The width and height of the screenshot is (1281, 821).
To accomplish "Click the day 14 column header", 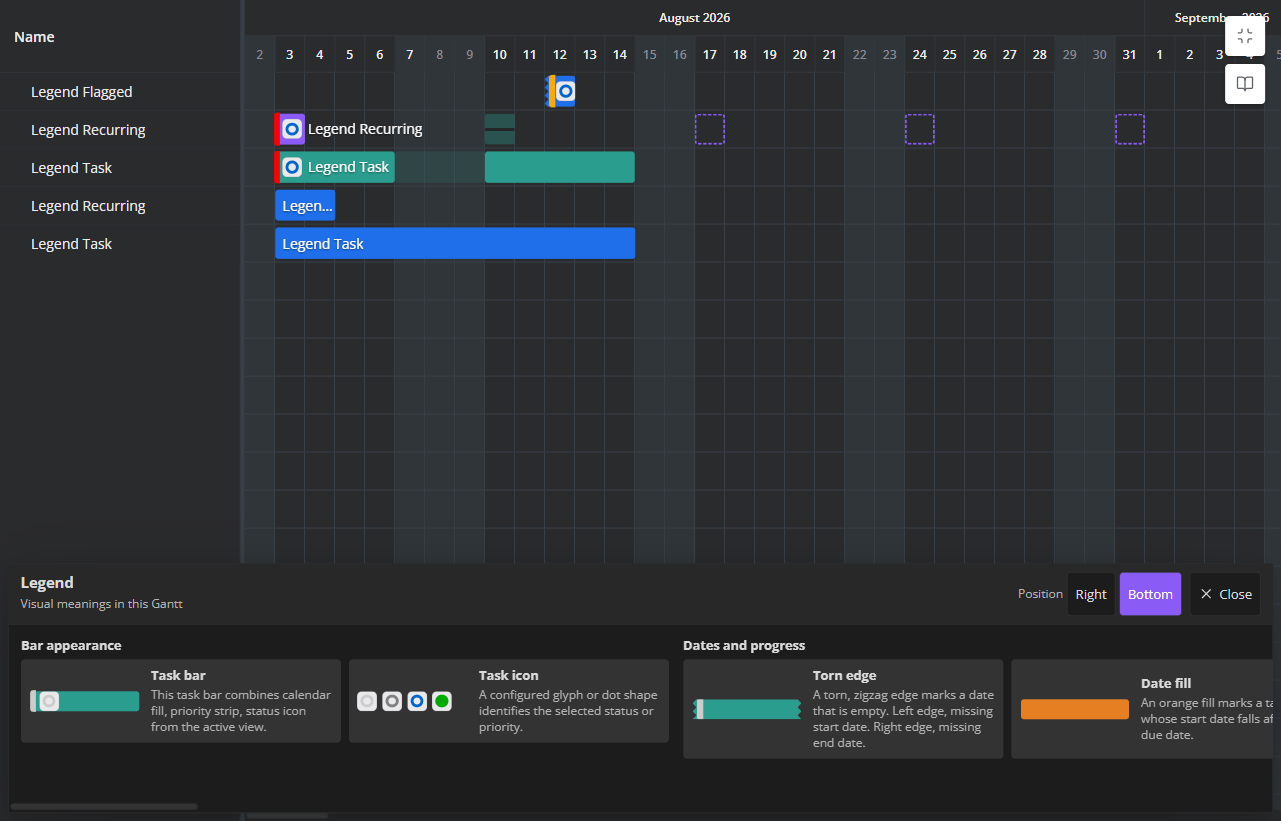I will tap(620, 54).
